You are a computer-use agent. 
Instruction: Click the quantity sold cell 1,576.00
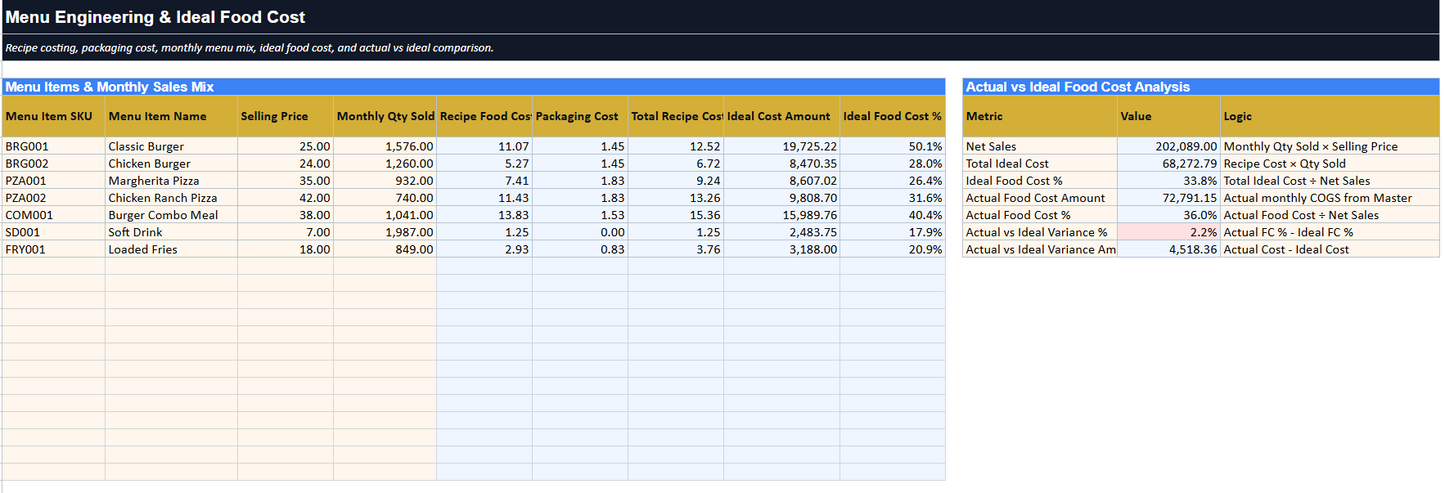click(385, 146)
